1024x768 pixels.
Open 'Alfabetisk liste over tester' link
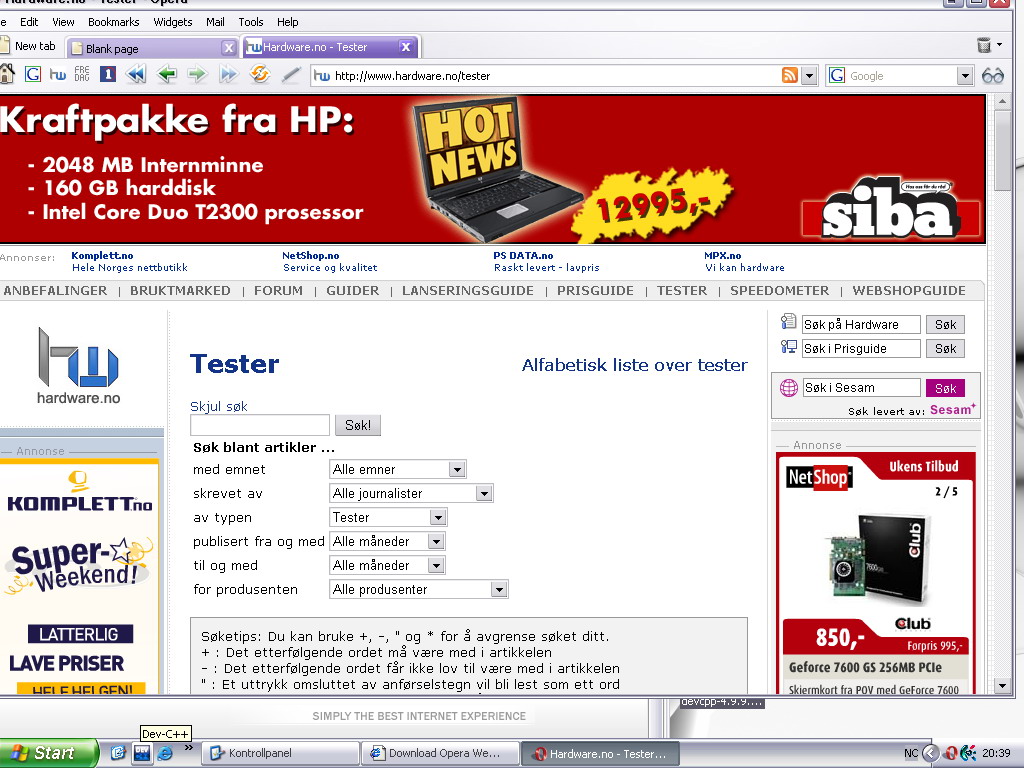point(634,365)
